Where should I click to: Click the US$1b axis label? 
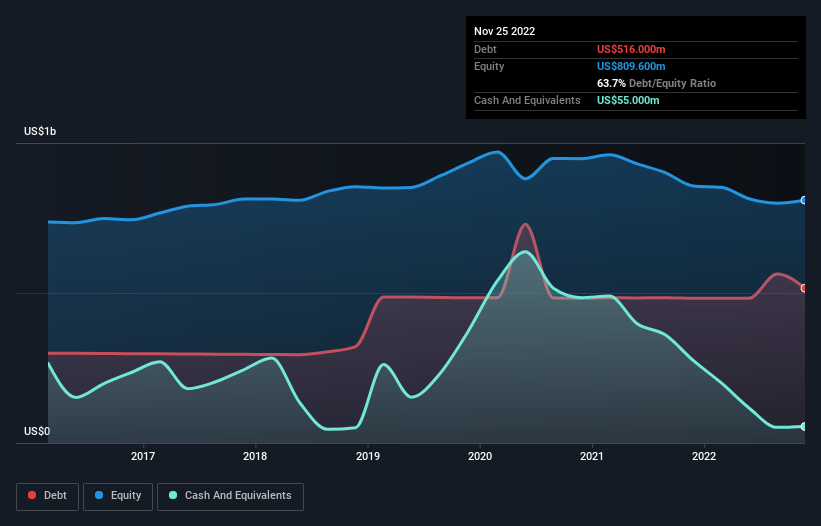tap(40, 131)
